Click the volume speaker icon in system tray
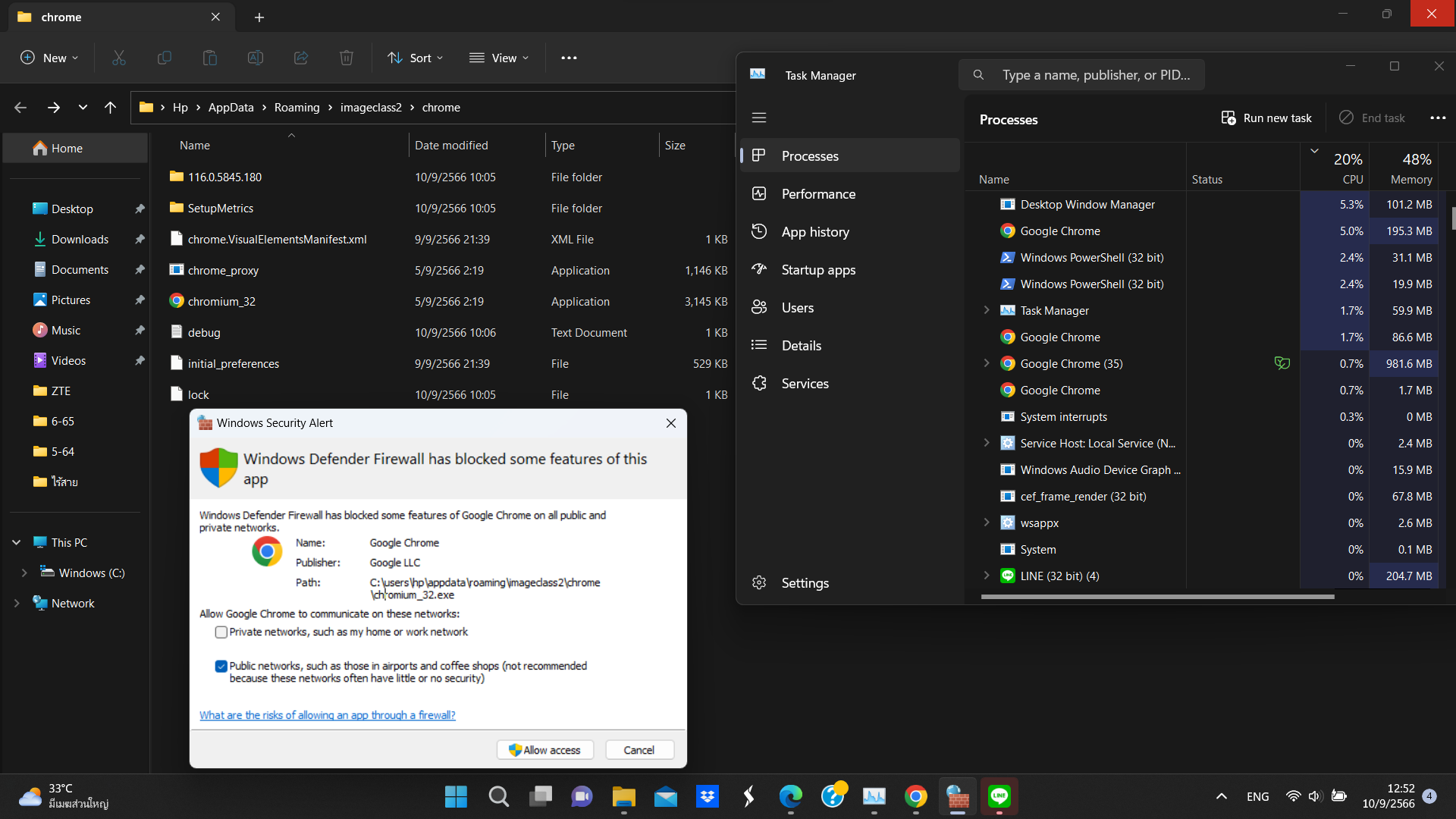 pyautogui.click(x=1315, y=796)
